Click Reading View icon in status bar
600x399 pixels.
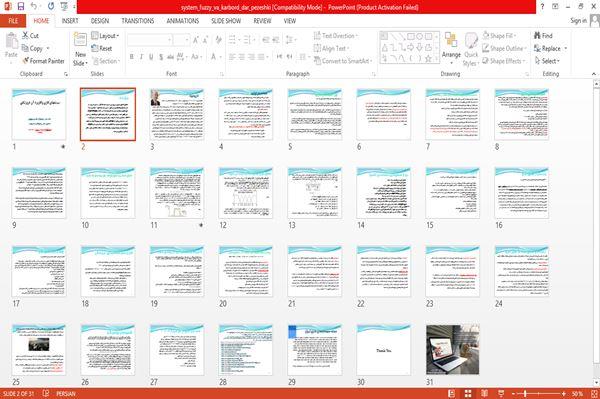tap(484, 393)
